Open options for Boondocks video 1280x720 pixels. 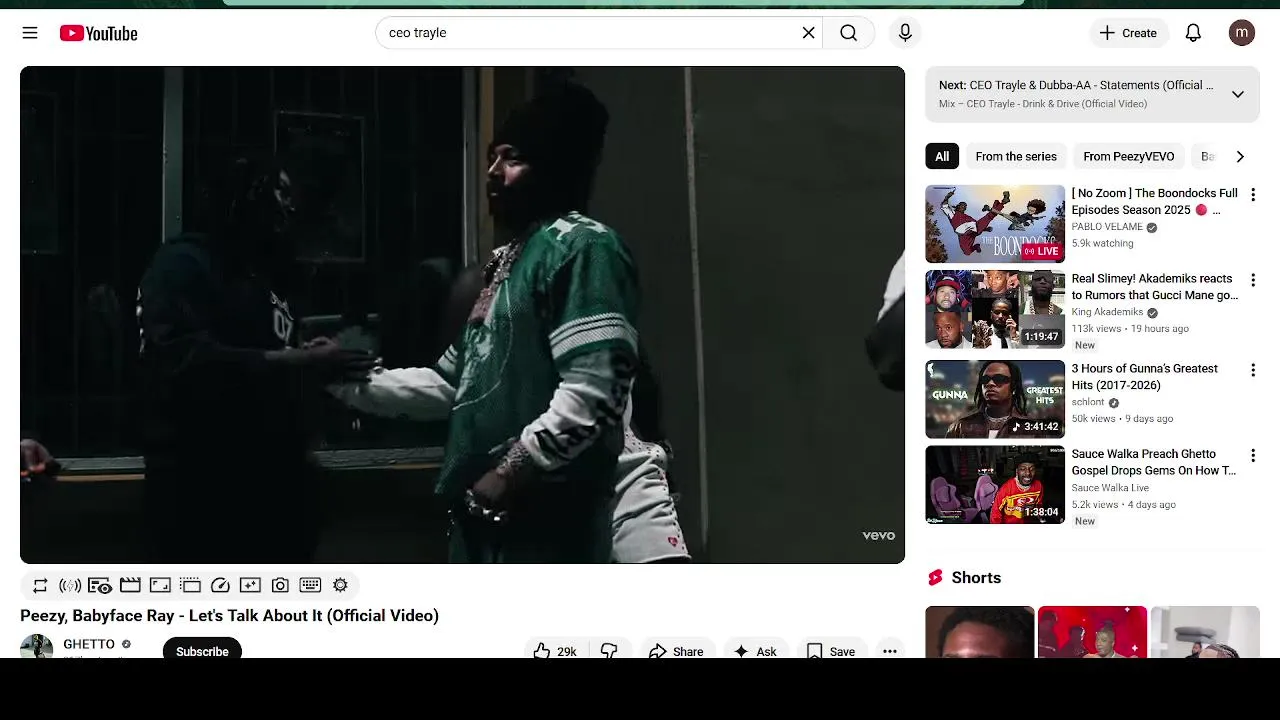point(1253,195)
